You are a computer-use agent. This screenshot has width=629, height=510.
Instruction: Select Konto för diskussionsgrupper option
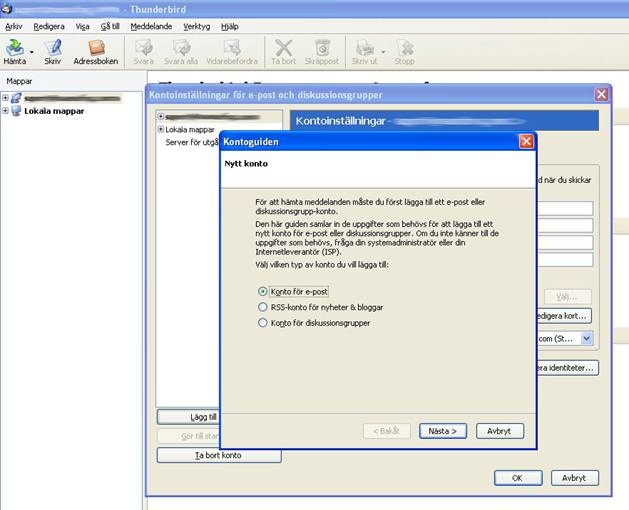point(263,323)
